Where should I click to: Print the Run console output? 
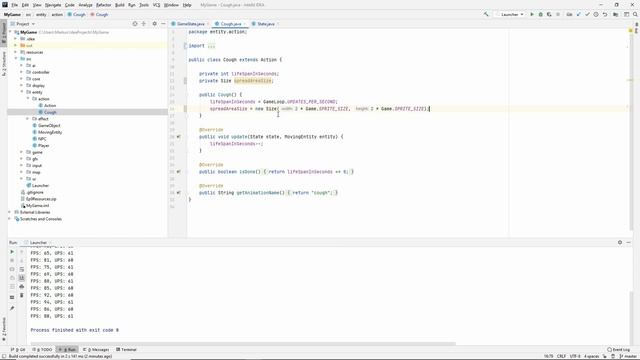pos(22,287)
